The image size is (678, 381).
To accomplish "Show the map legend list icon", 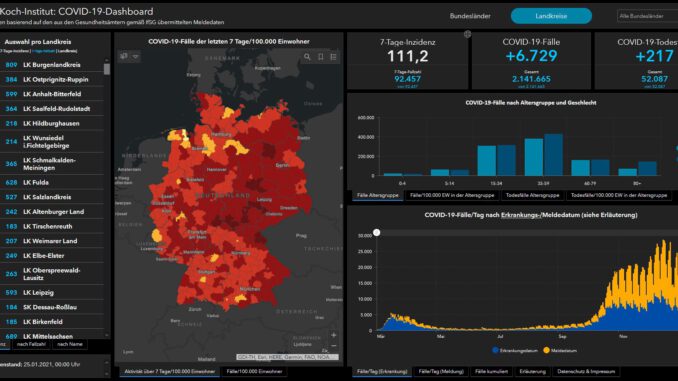I will 333,57.
